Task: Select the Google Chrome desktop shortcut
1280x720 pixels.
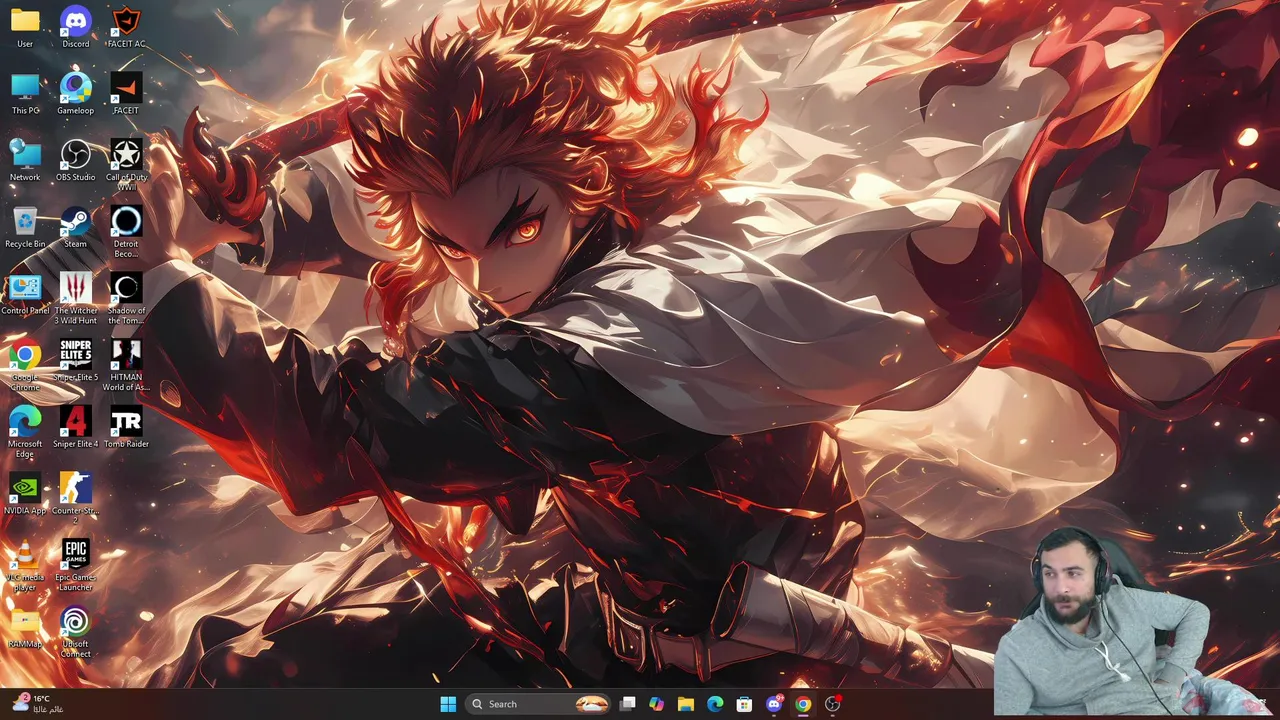Action: tap(25, 366)
